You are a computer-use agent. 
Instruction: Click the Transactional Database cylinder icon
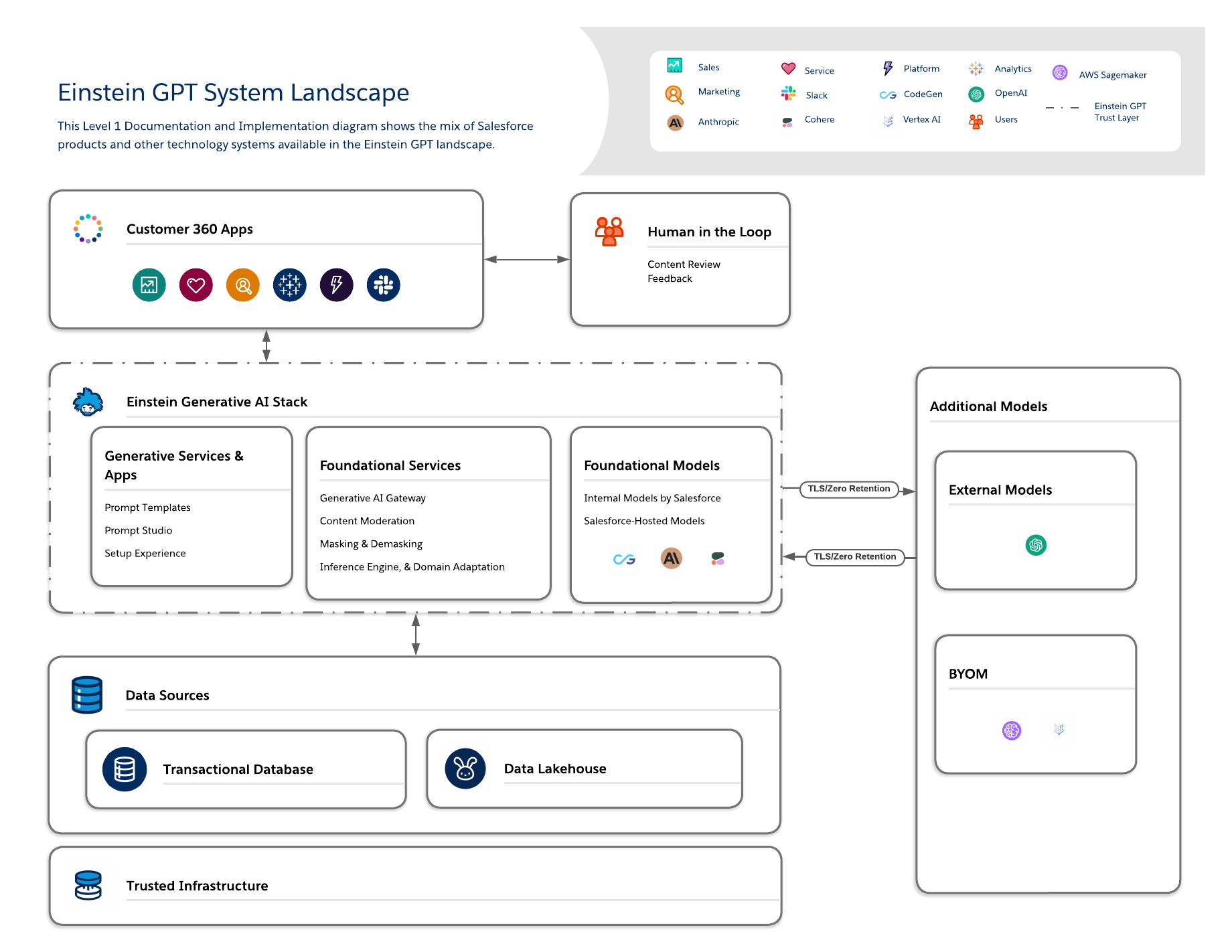click(125, 769)
